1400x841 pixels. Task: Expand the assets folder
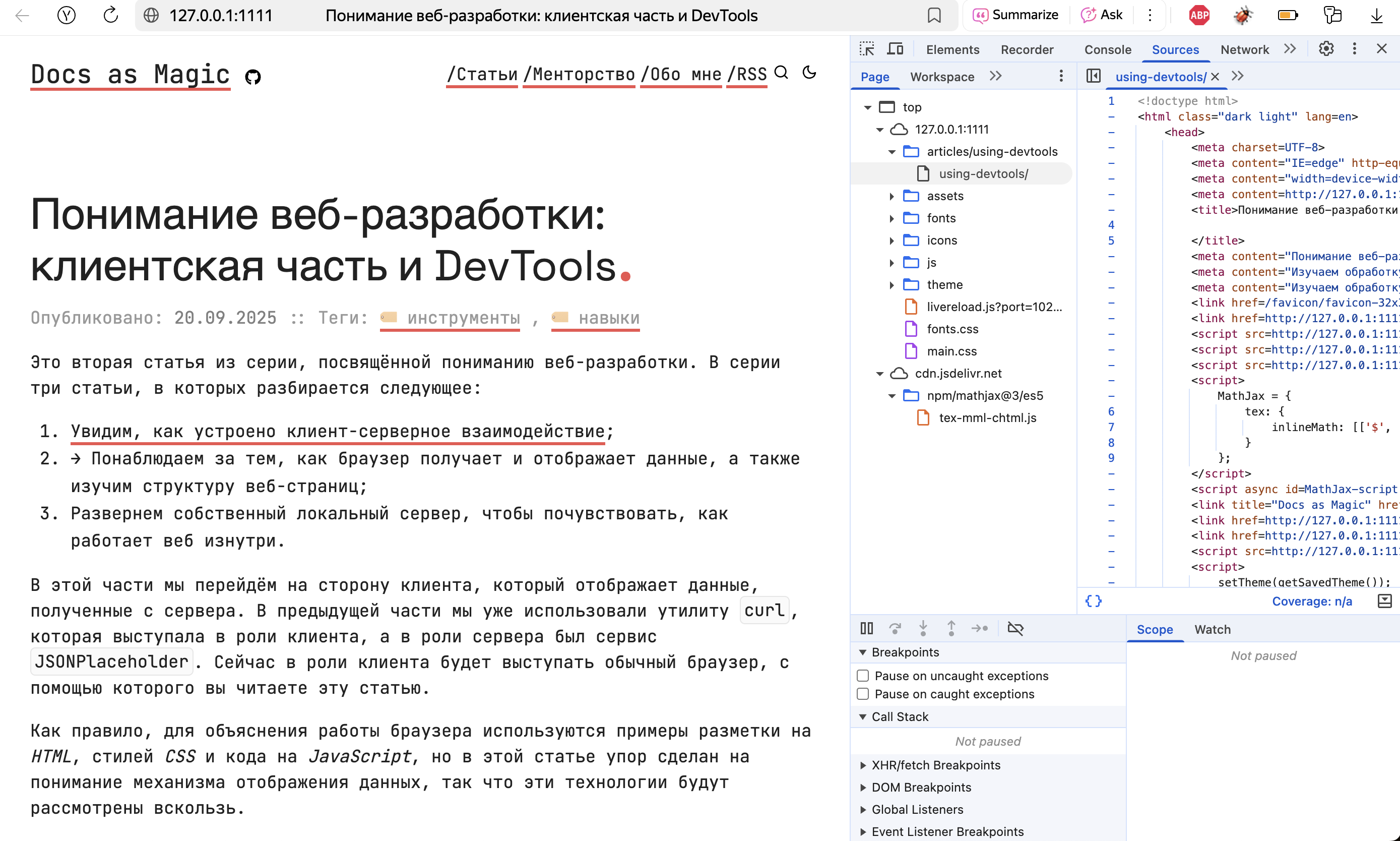point(892,196)
